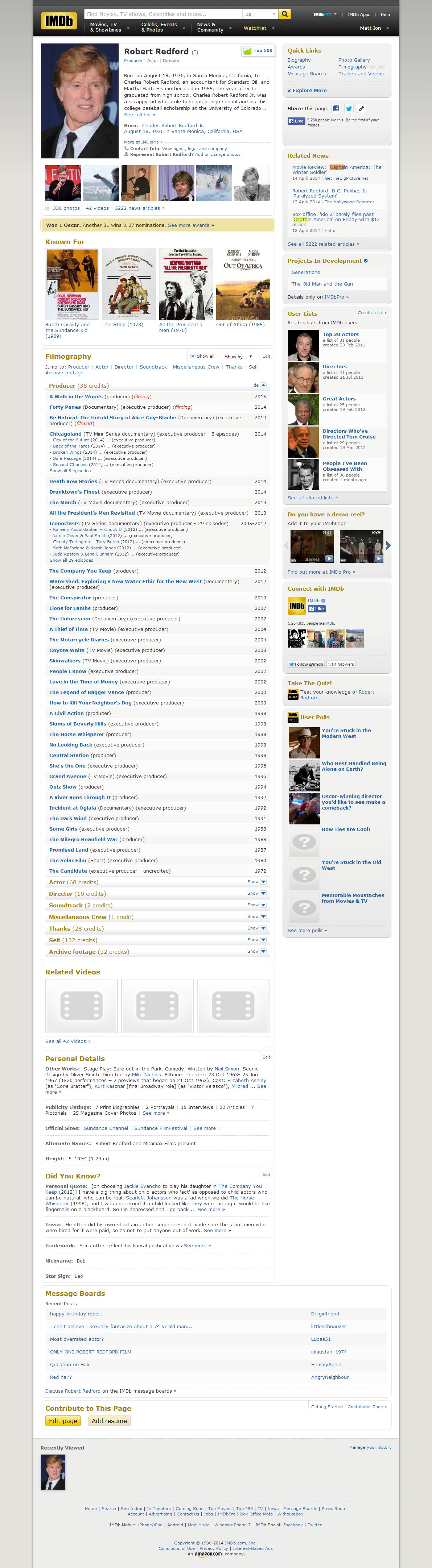Open Photo Gallery quick link
The image size is (432, 1568).
coord(354,60)
